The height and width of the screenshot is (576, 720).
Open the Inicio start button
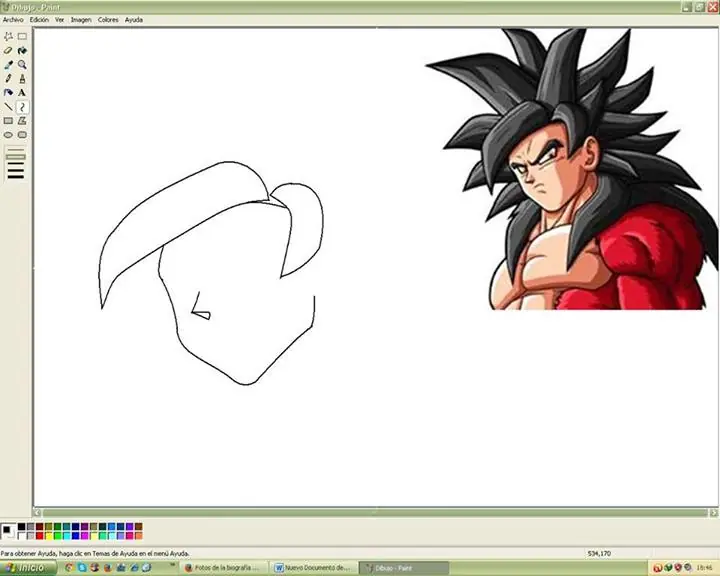(28, 568)
